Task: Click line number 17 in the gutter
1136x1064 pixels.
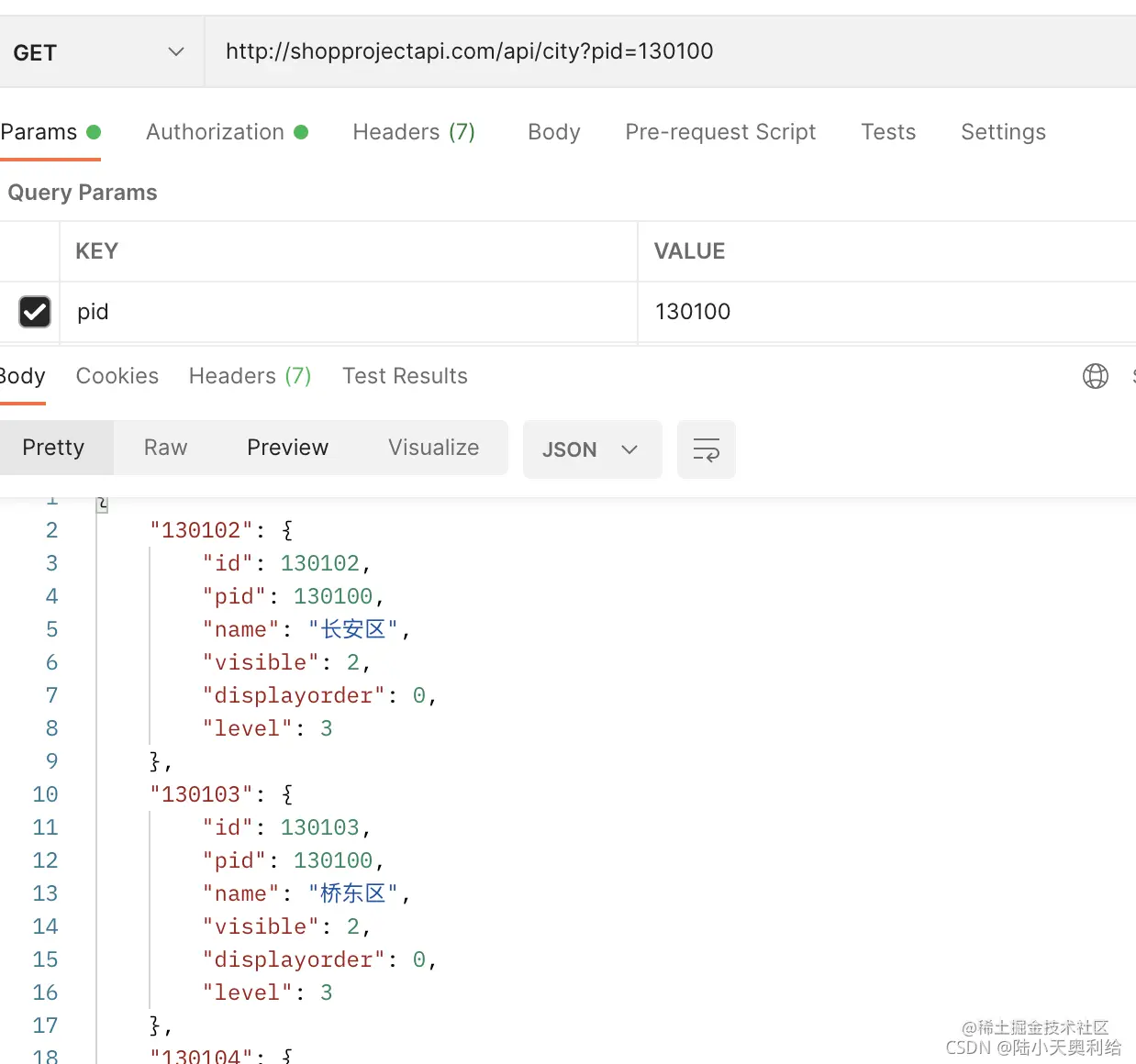Action: [45, 1025]
